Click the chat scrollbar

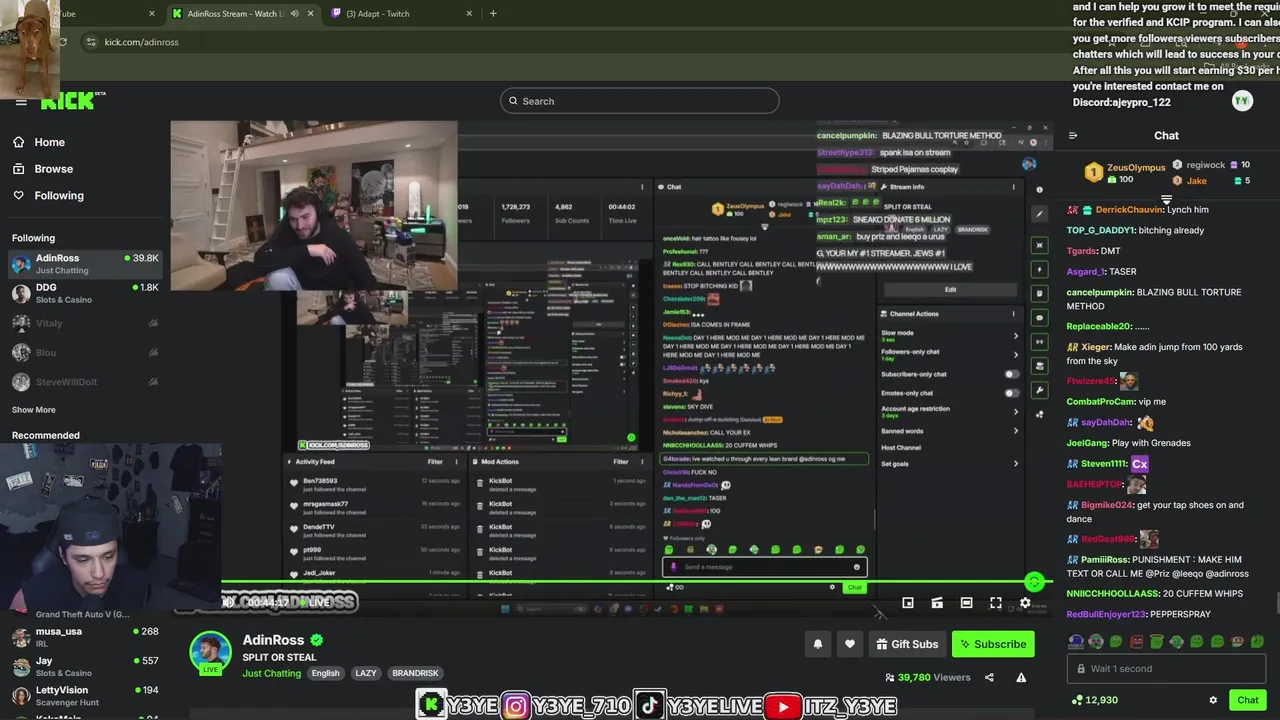point(1276,604)
